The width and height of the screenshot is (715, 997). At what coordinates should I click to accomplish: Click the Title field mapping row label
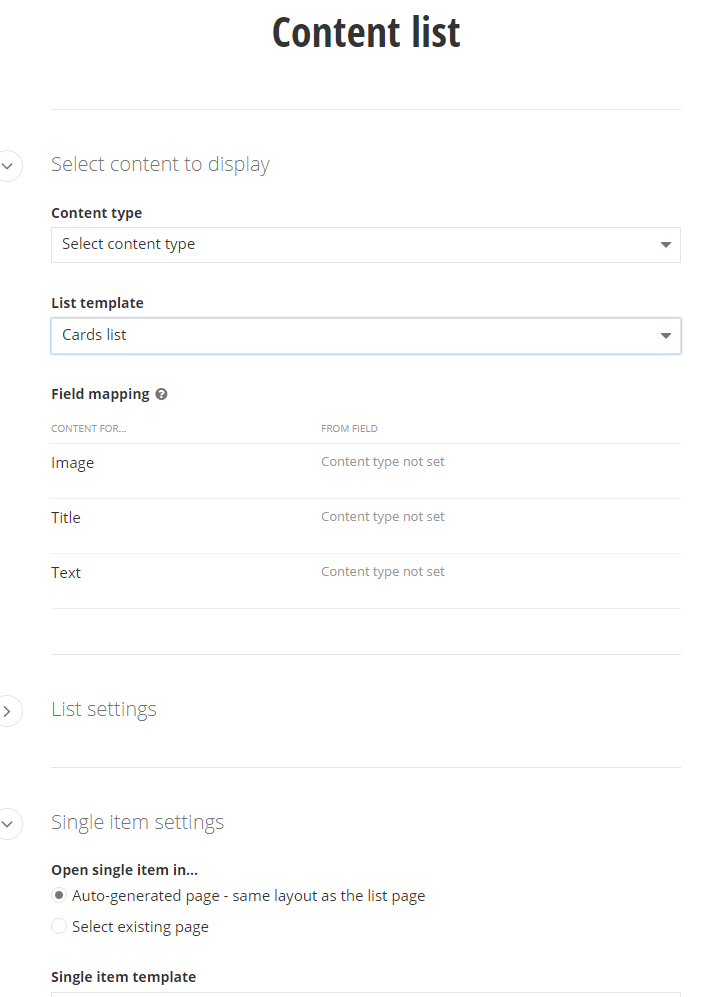click(66, 518)
